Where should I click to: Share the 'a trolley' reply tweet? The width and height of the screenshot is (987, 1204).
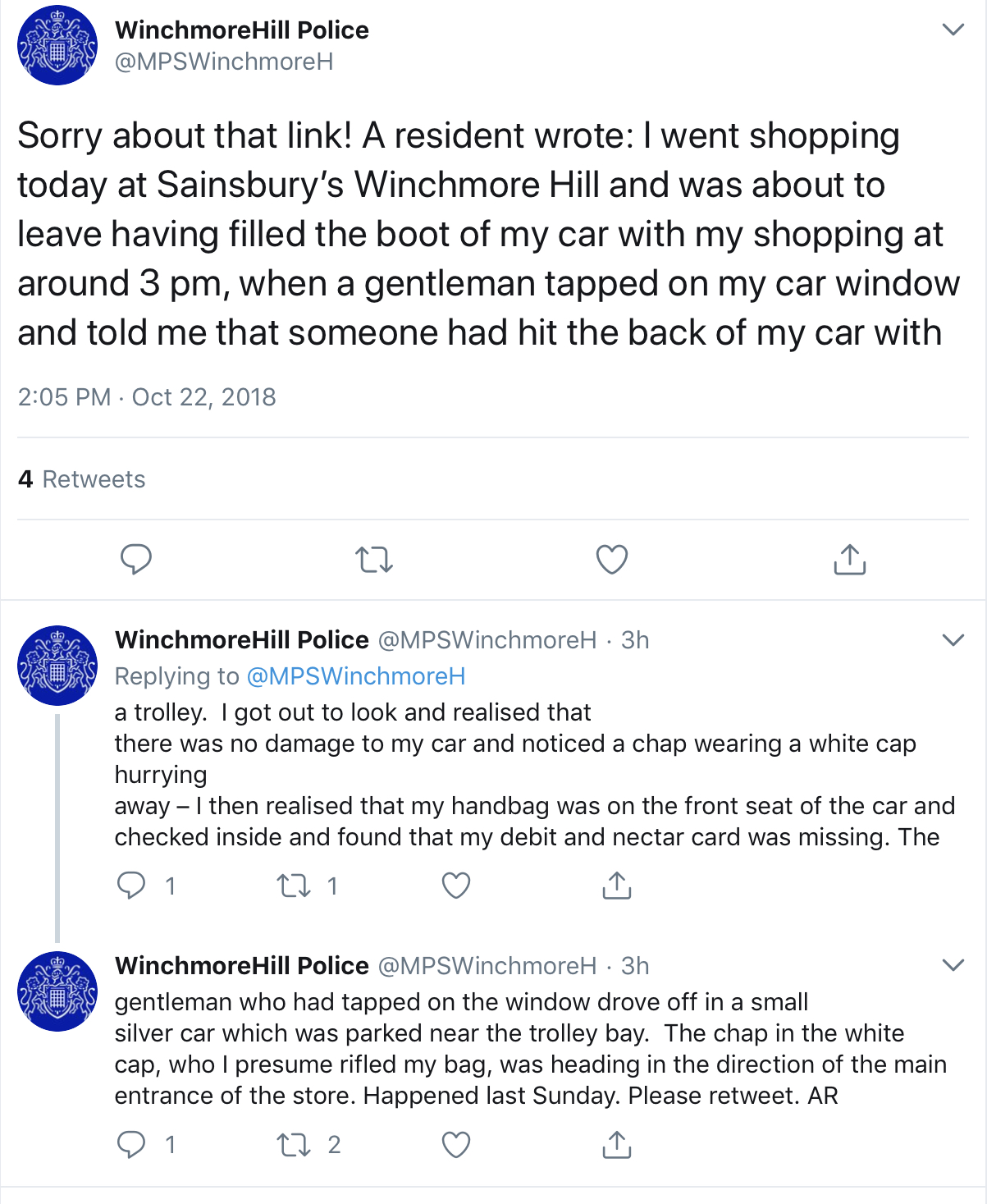click(x=616, y=886)
